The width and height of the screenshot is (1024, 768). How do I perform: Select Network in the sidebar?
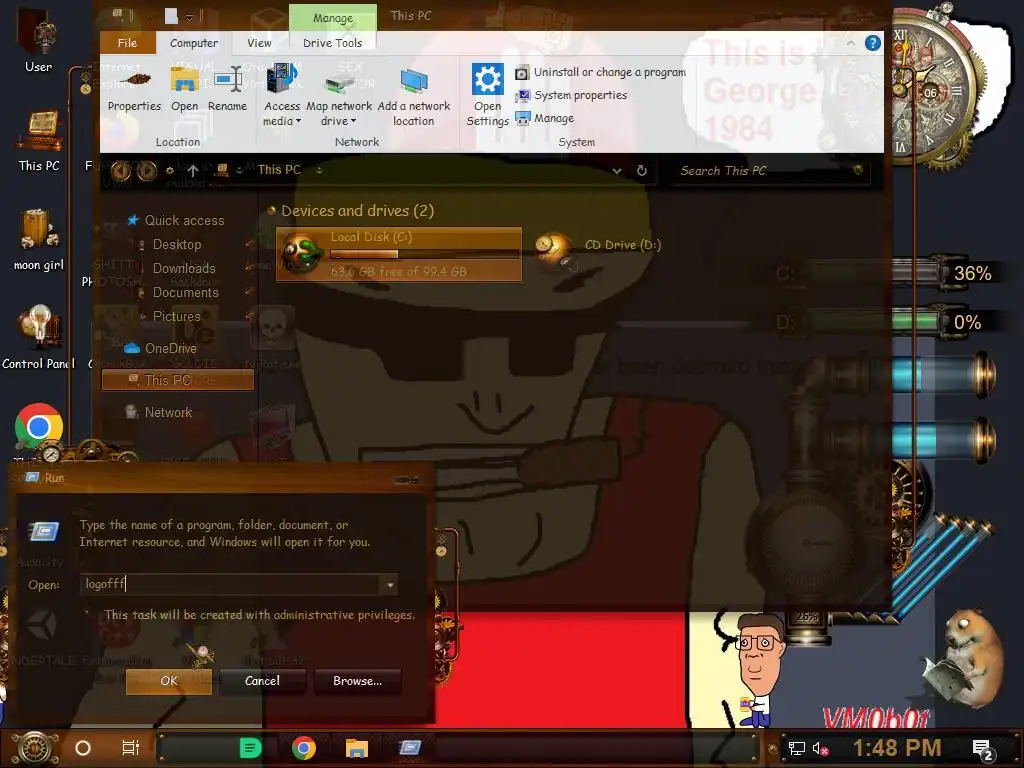pos(168,412)
